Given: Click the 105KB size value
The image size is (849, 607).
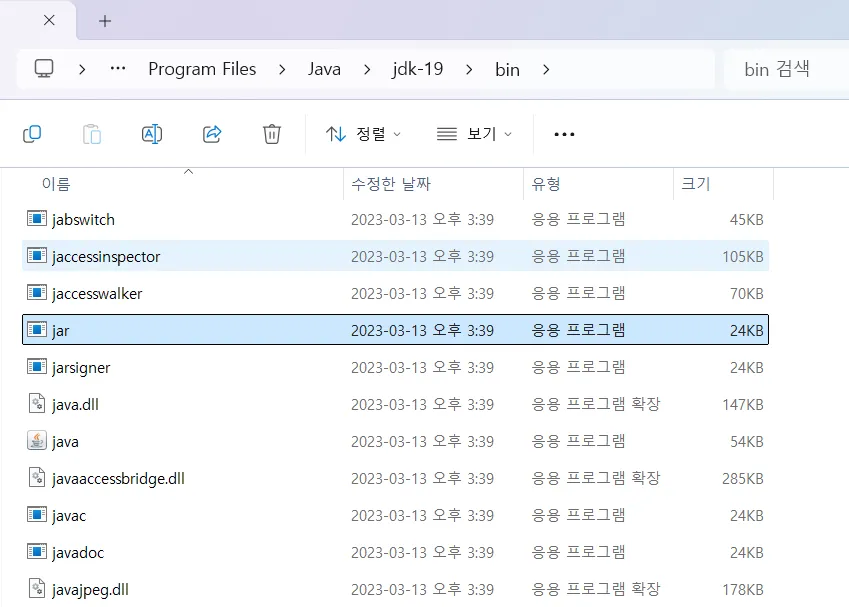Looking at the screenshot, I should point(743,256).
